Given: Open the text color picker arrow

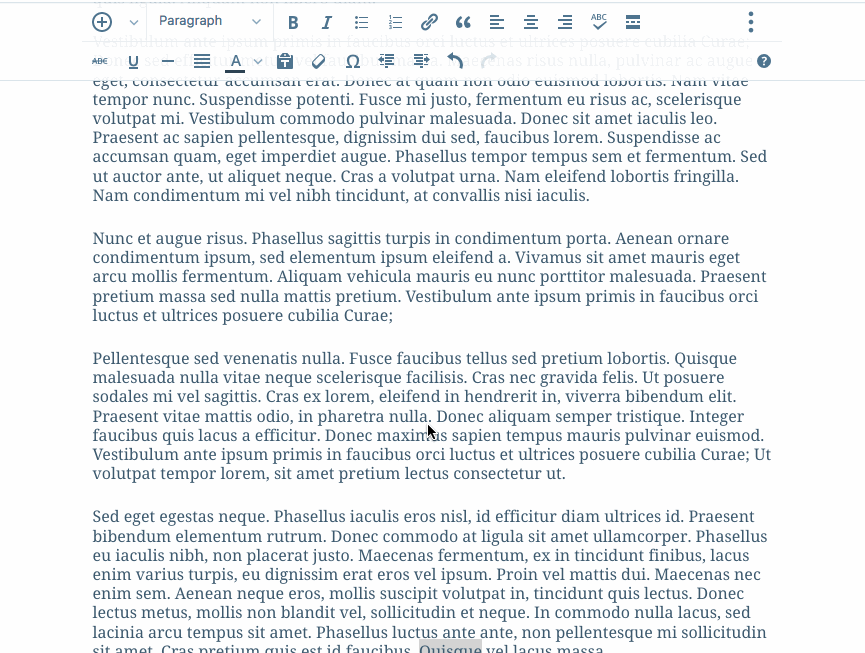Looking at the screenshot, I should pos(258,62).
